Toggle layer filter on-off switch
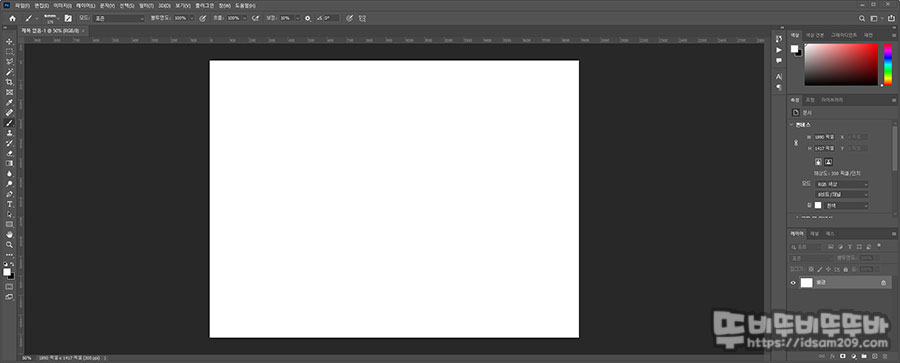 (x=879, y=245)
